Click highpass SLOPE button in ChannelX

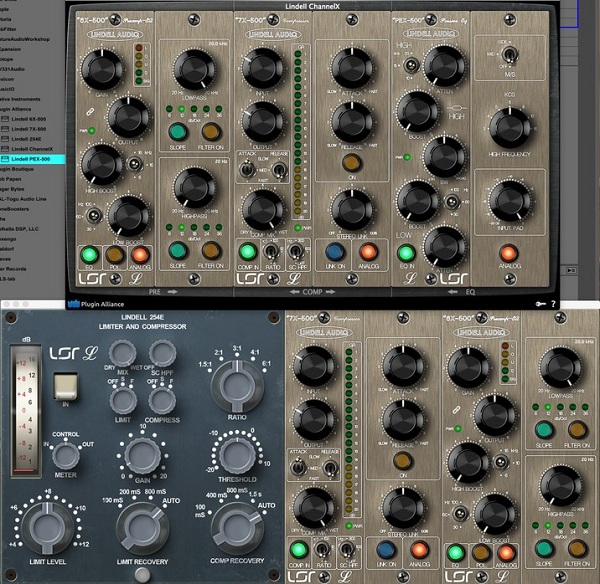[x=178, y=250]
